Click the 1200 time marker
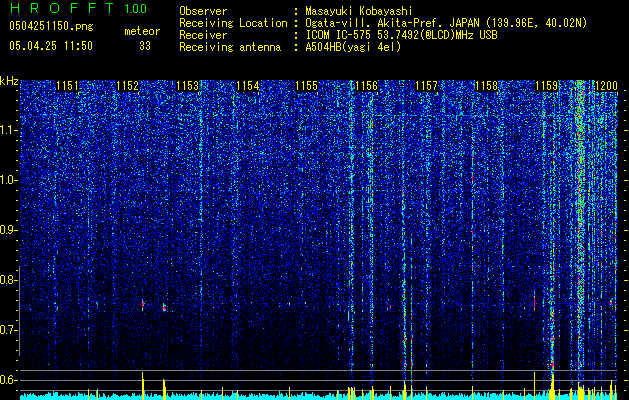 [x=606, y=86]
